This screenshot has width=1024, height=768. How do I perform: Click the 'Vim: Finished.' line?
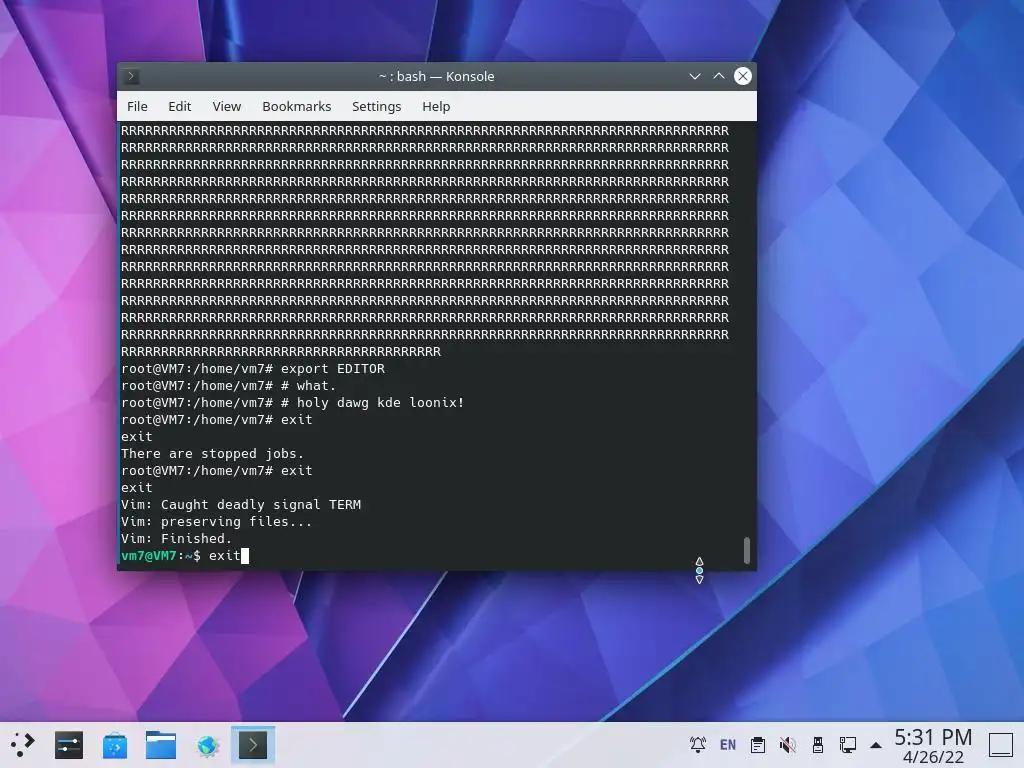click(x=176, y=539)
